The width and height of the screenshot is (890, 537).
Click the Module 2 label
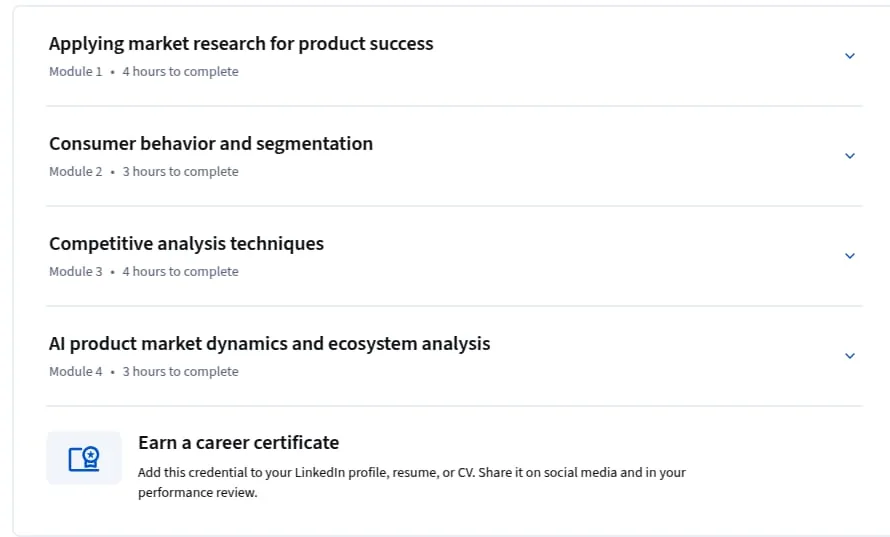pos(75,171)
